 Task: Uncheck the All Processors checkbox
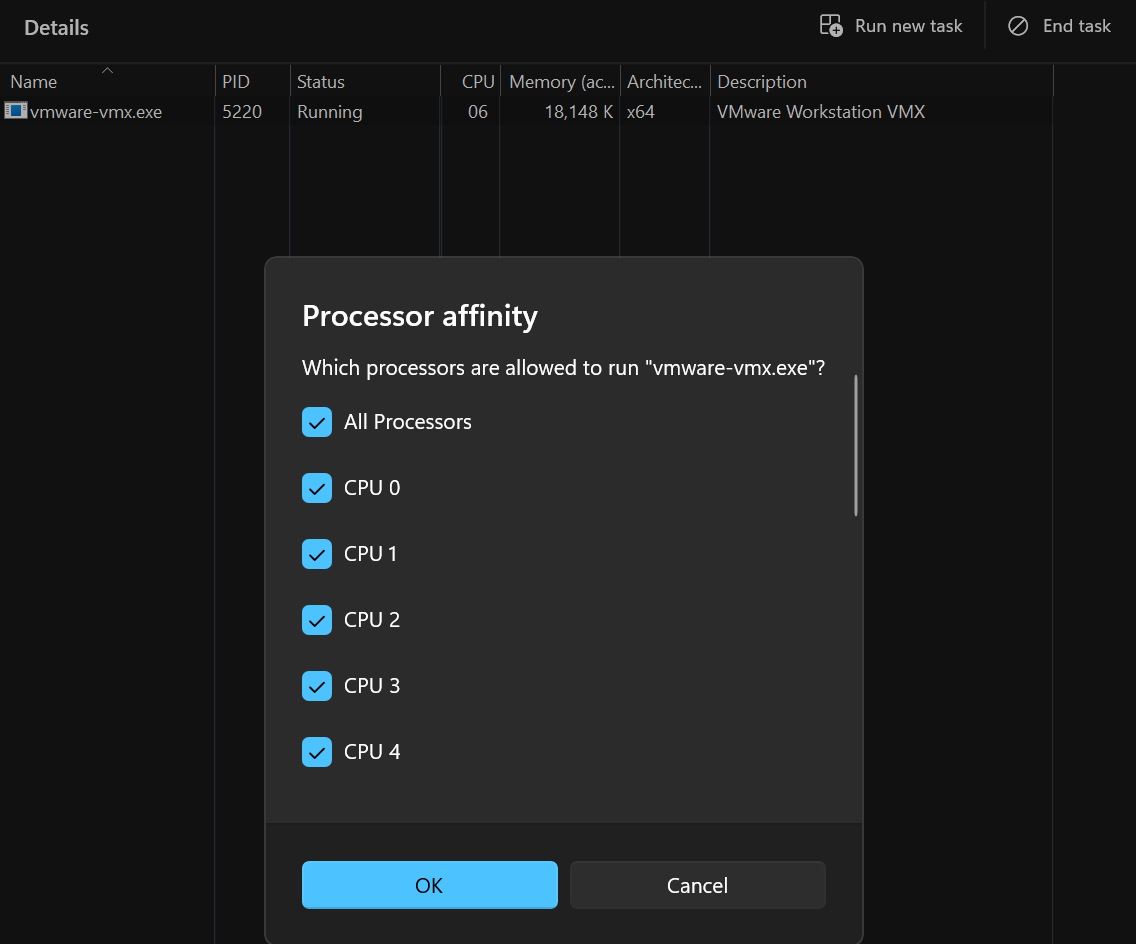(317, 422)
